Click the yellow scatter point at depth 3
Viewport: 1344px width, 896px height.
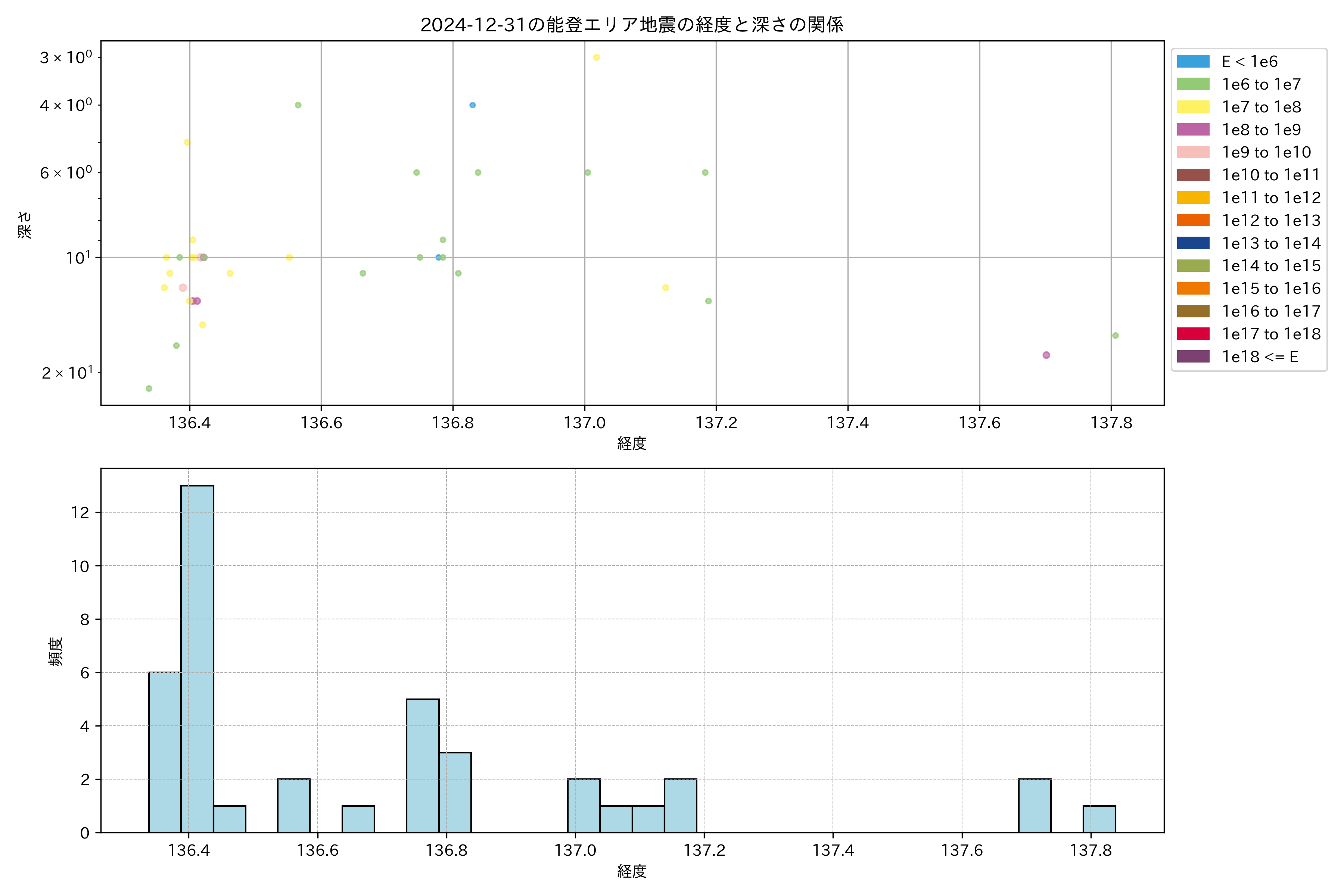(596, 57)
